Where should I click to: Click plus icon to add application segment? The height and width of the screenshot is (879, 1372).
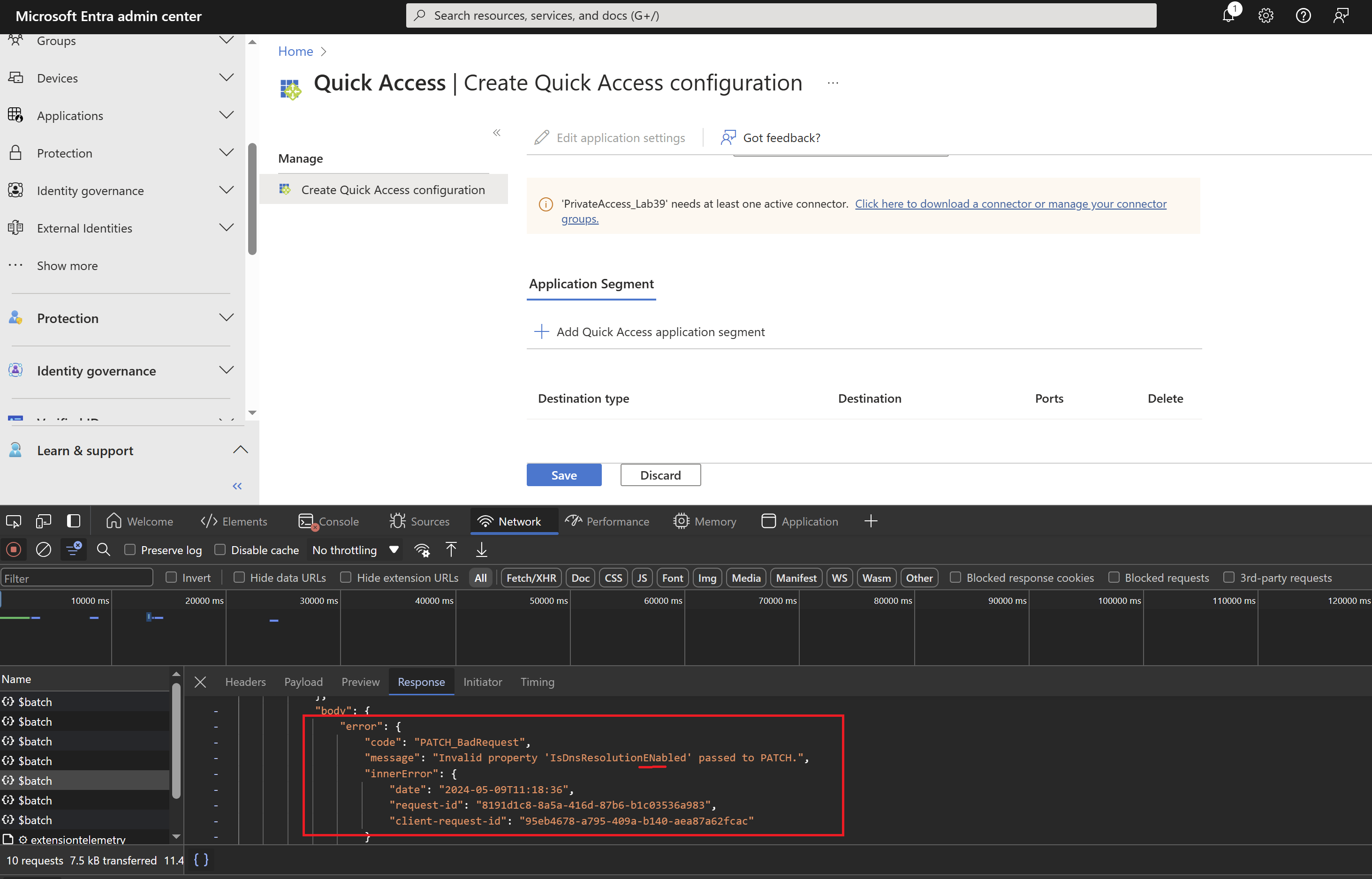541,331
